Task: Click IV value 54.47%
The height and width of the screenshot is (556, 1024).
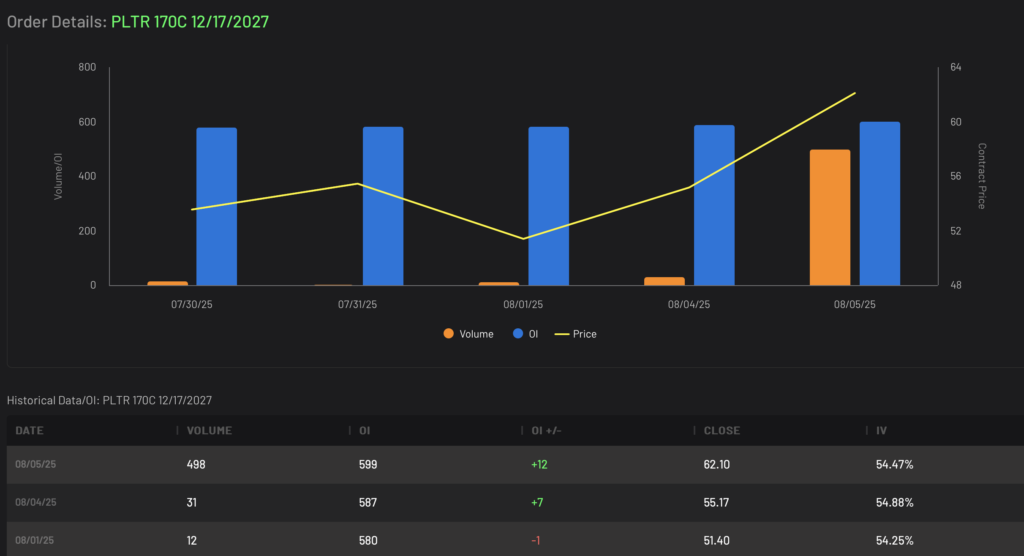Action: point(895,465)
